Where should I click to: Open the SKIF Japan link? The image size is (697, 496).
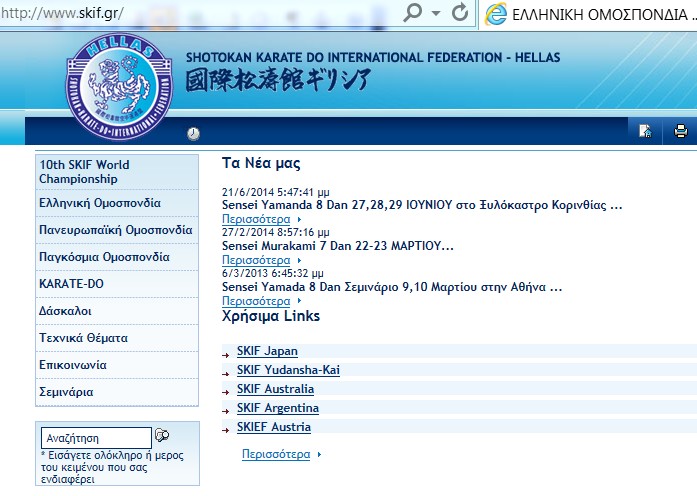(267, 351)
